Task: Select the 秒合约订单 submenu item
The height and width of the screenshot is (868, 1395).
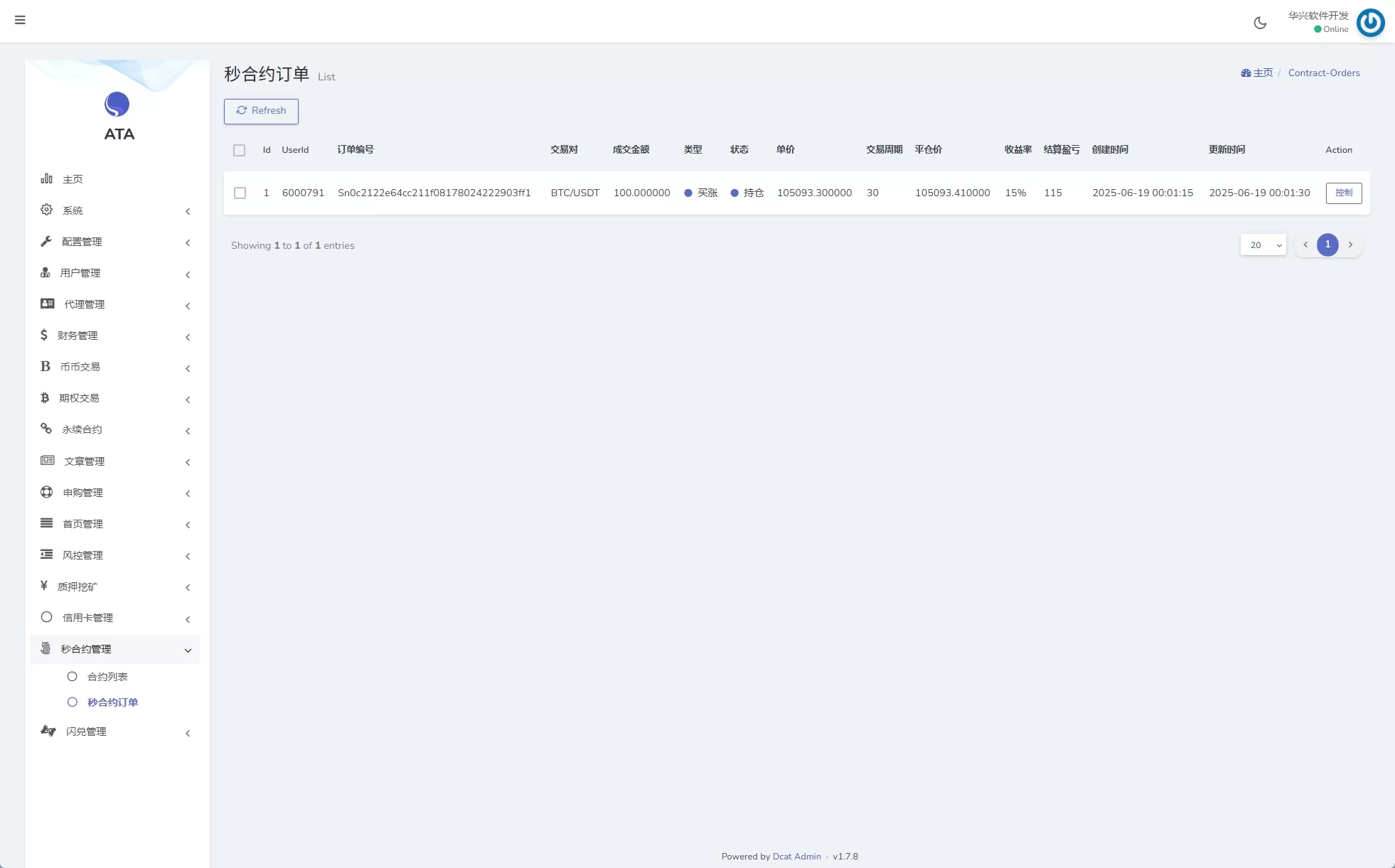Action: [112, 702]
